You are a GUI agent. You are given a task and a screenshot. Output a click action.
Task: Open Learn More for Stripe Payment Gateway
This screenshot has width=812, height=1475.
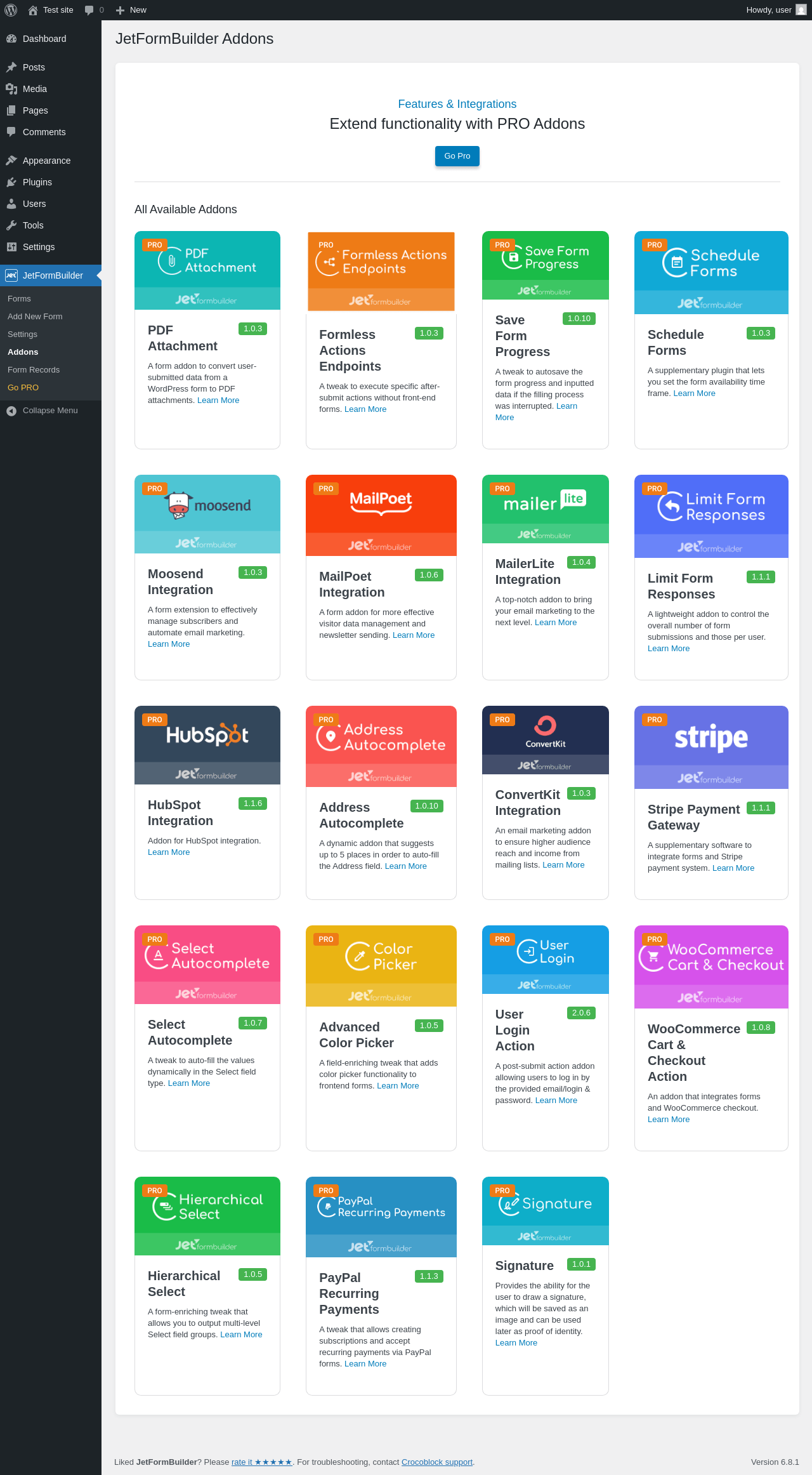[x=733, y=868]
